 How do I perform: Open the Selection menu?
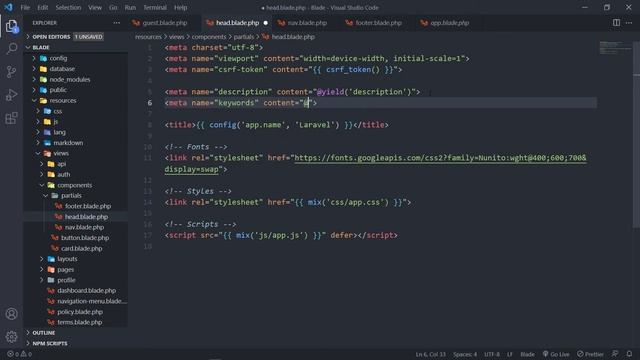68,7
